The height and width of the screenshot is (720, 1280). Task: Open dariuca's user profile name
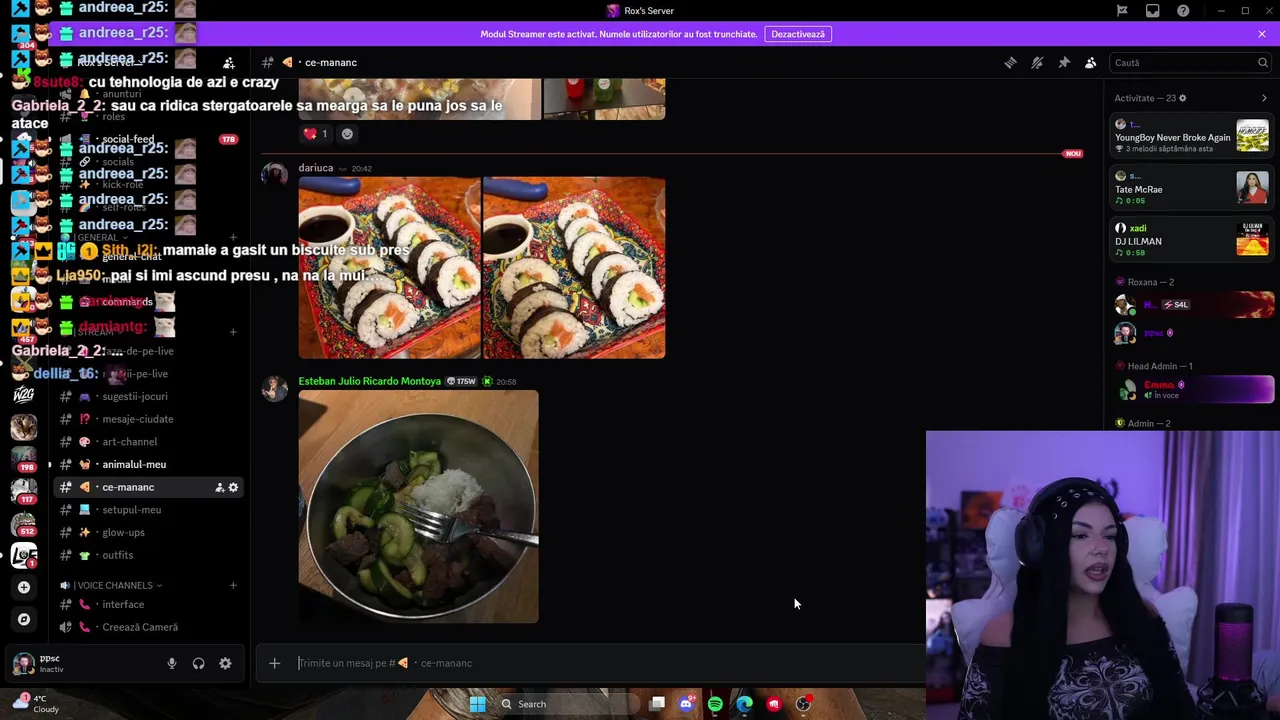tap(316, 168)
